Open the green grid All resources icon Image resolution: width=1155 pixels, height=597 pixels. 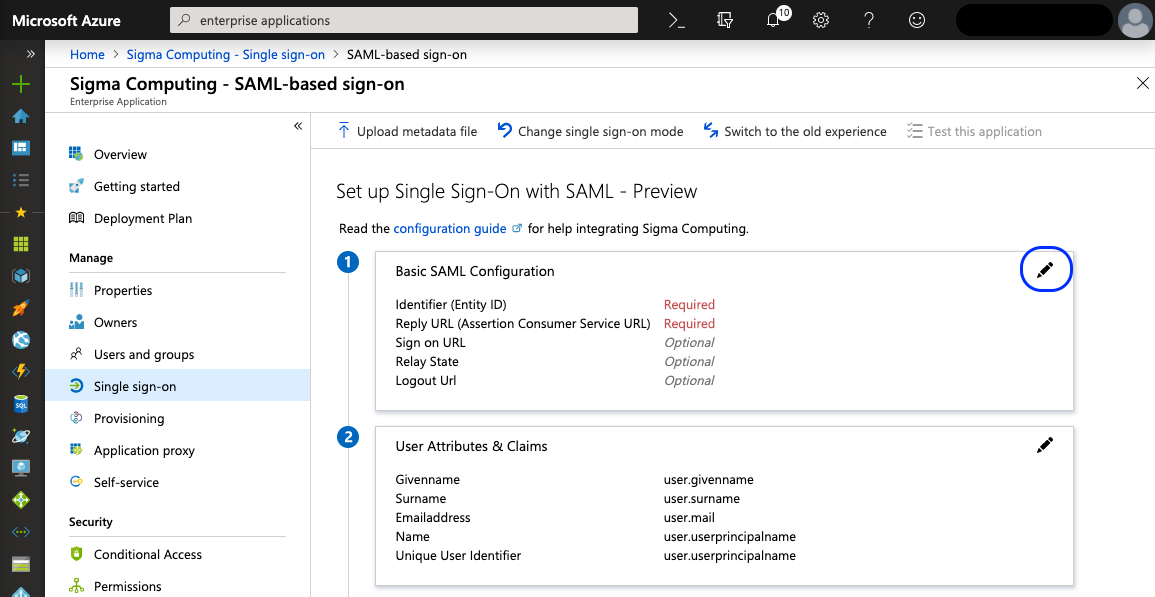coord(21,244)
